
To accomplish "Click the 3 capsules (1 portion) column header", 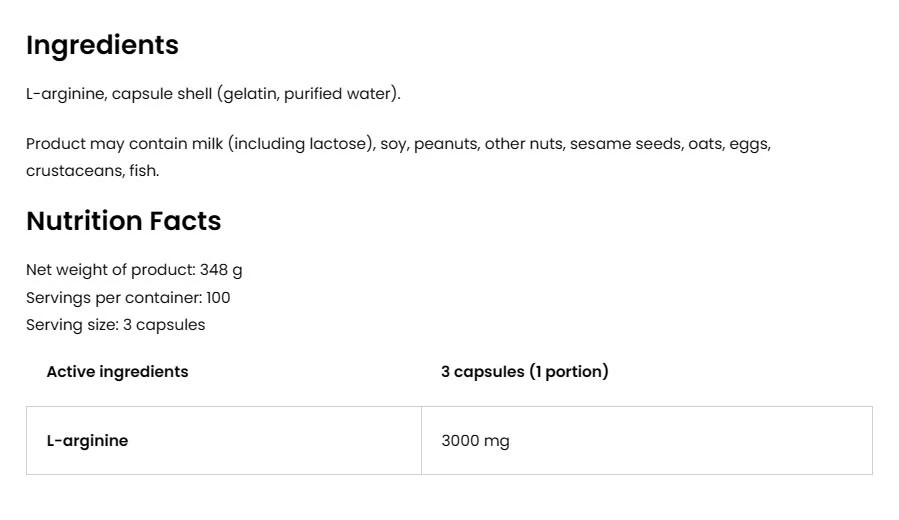I will (524, 372).
